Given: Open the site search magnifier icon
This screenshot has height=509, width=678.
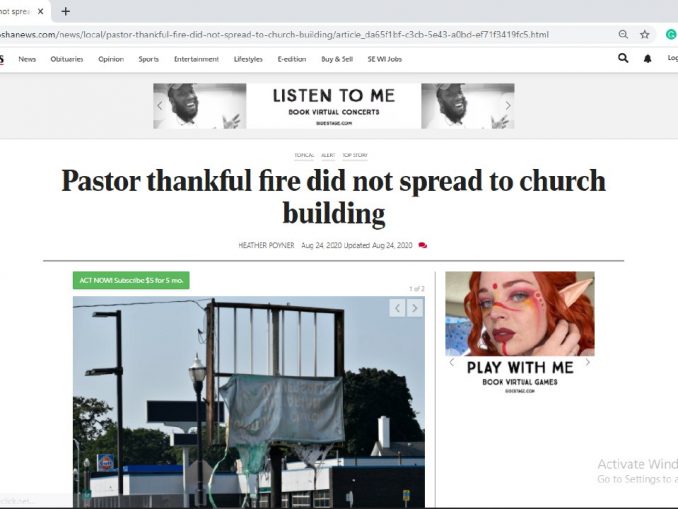Looking at the screenshot, I should (623, 58).
